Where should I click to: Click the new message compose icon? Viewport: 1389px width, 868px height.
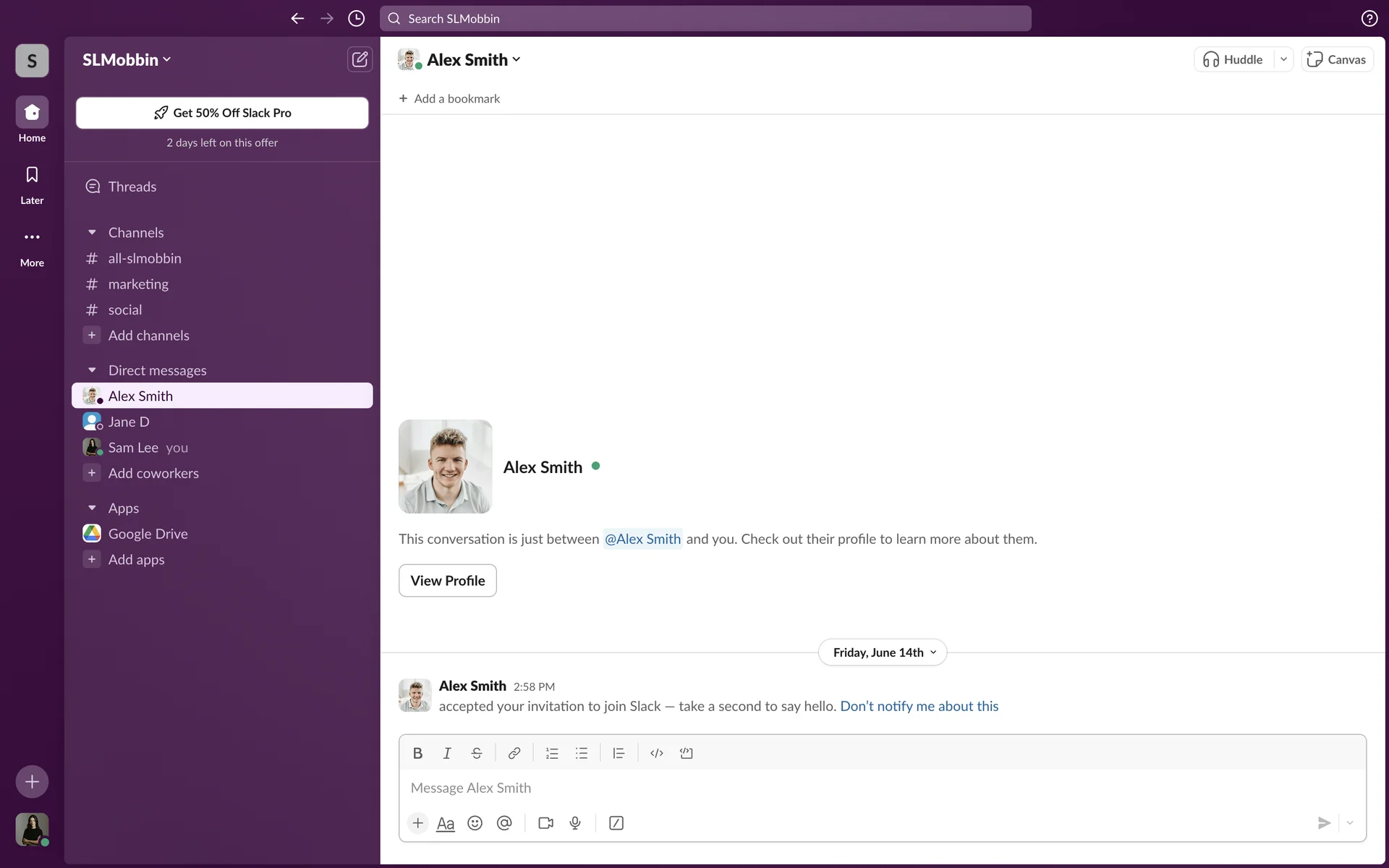pyautogui.click(x=360, y=59)
